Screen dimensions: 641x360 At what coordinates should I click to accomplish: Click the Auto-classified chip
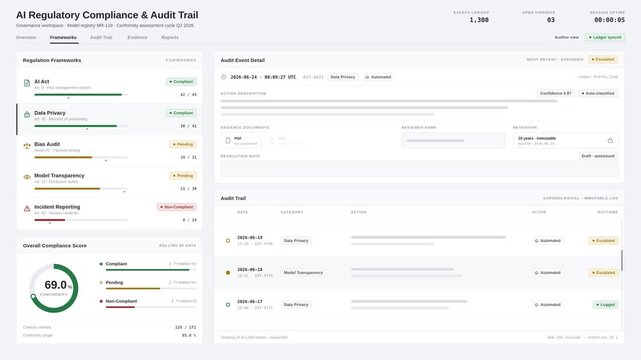coord(598,93)
